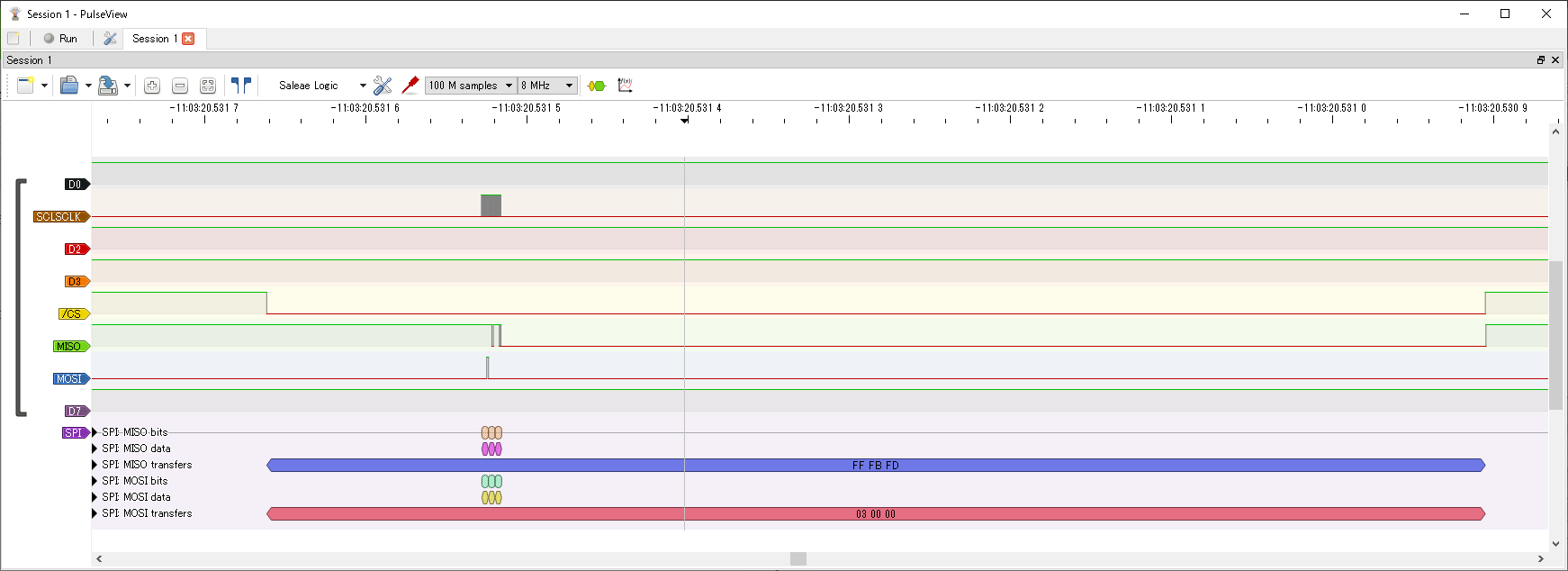Viewport: 1568px width, 571px height.
Task: Click the add protocol decoder icon
Action: coord(596,86)
